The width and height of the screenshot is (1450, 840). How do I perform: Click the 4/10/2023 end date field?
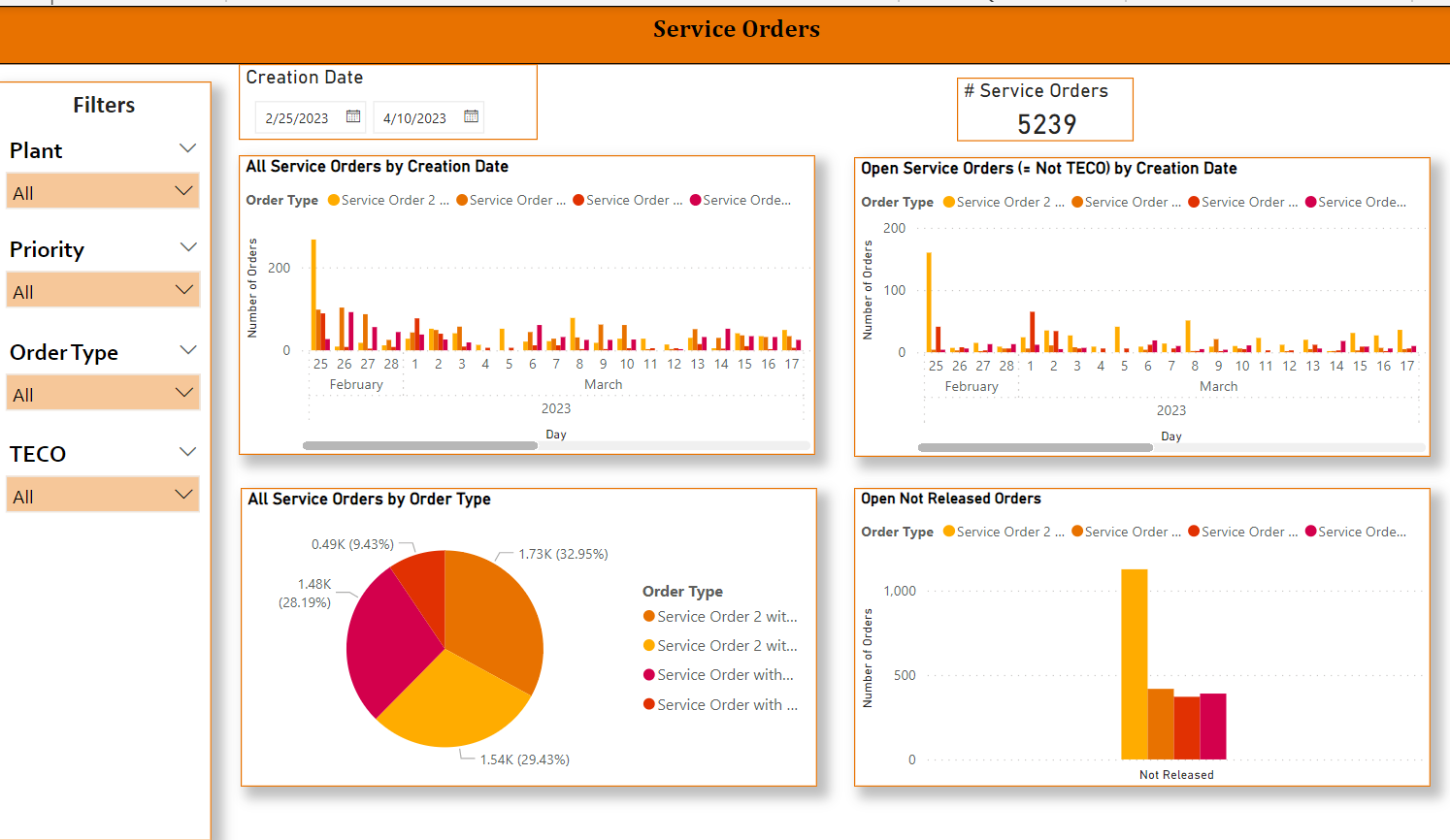tap(414, 118)
